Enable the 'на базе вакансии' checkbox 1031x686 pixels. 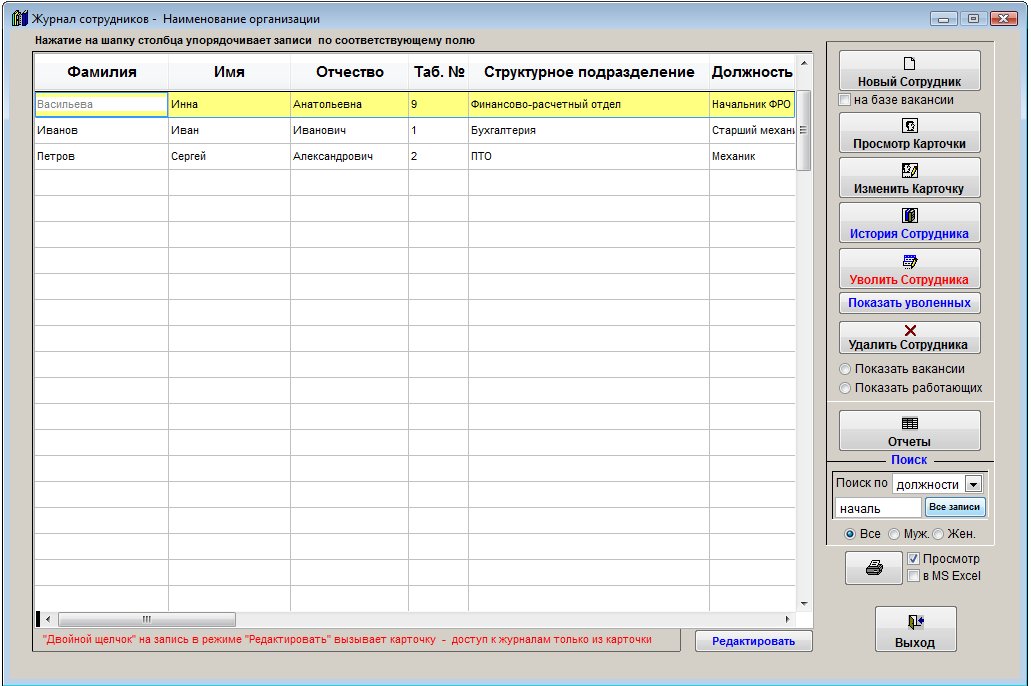click(x=845, y=100)
